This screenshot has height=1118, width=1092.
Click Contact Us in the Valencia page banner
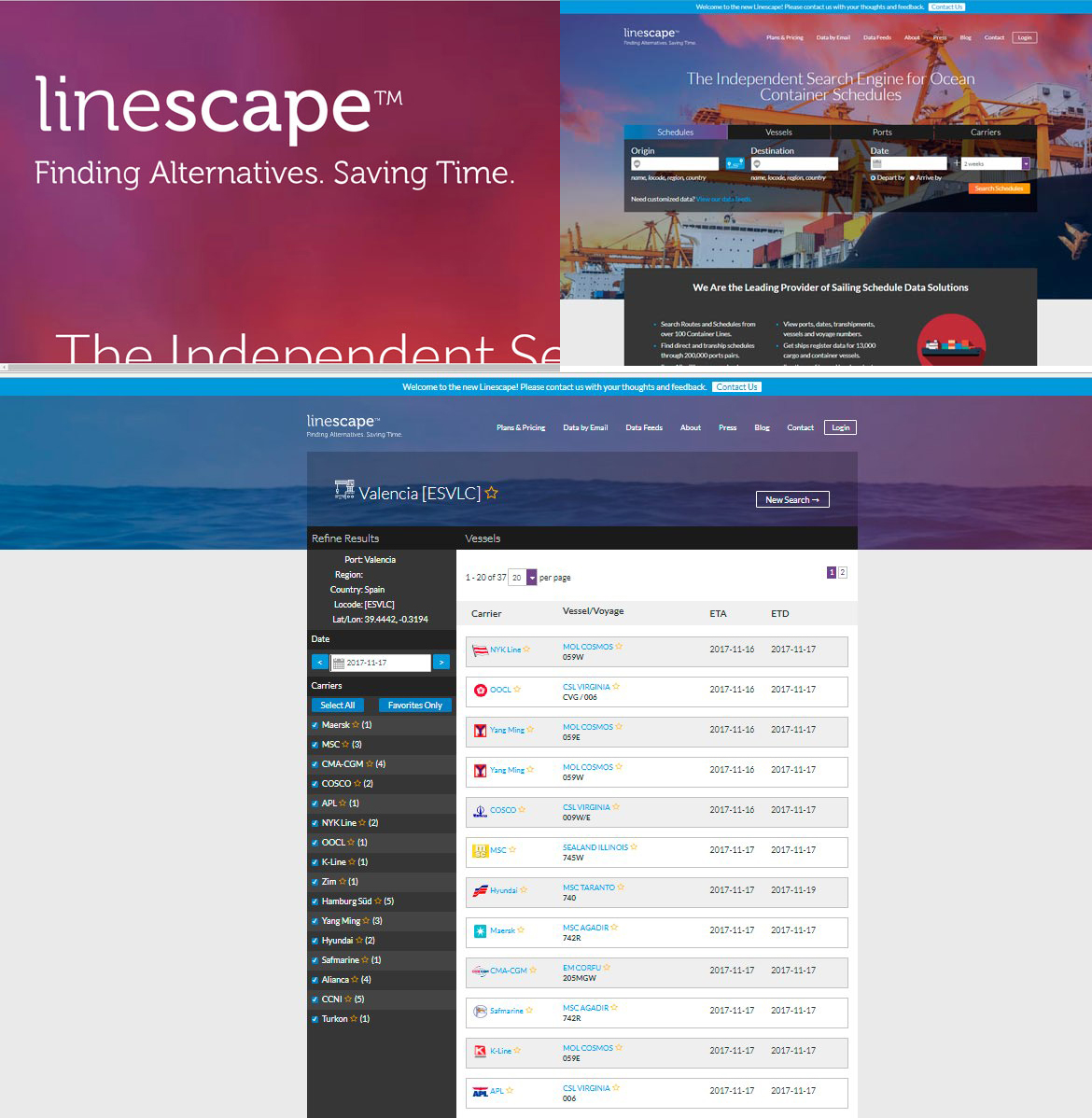[736, 387]
